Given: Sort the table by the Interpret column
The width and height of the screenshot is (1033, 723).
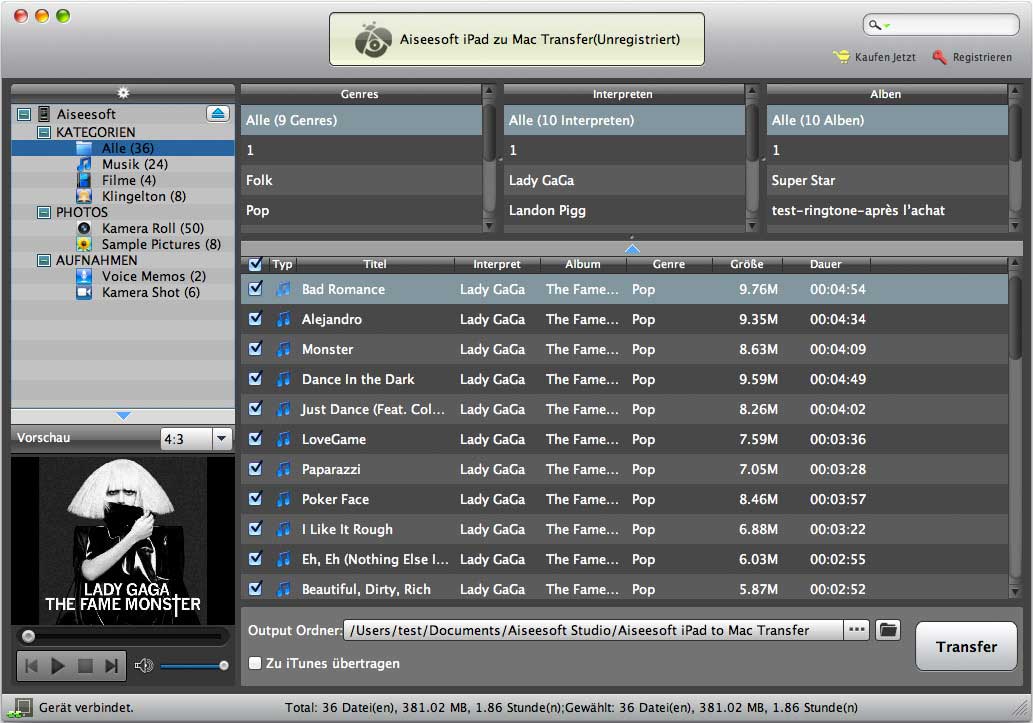Looking at the screenshot, I should pos(497,264).
